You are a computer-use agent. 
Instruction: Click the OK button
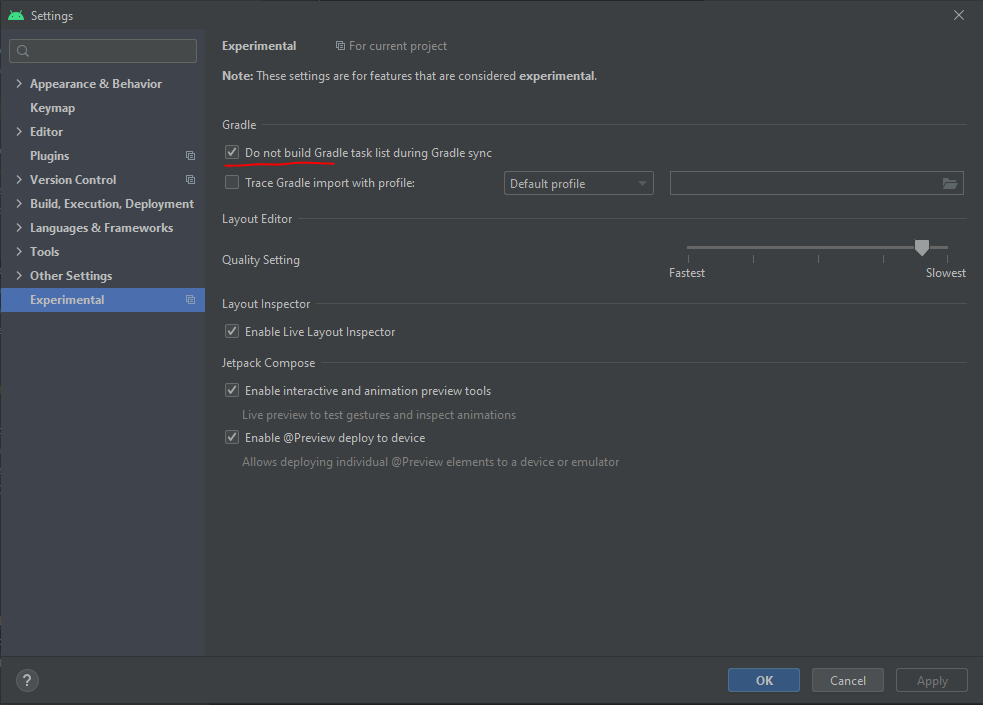click(763, 680)
